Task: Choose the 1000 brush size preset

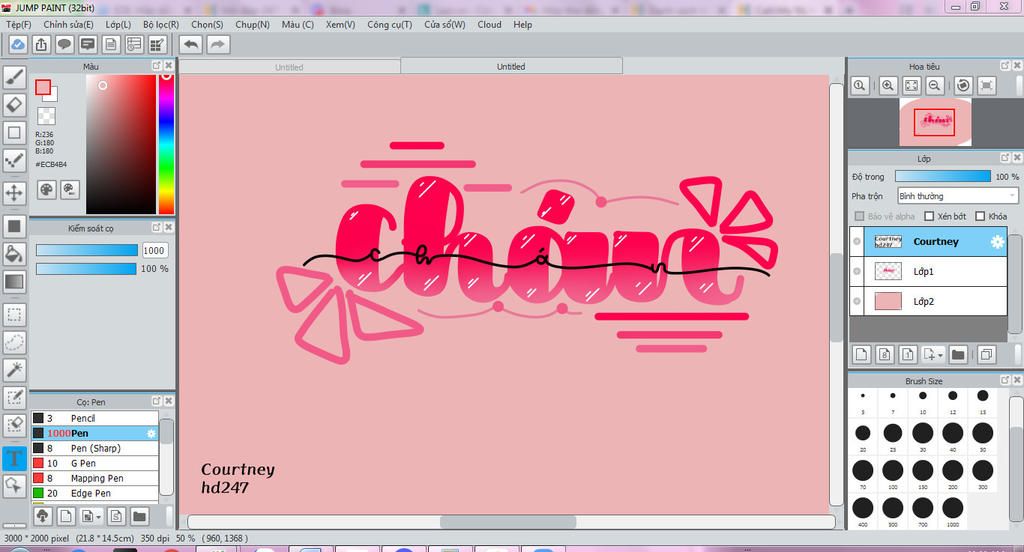Action: click(953, 508)
